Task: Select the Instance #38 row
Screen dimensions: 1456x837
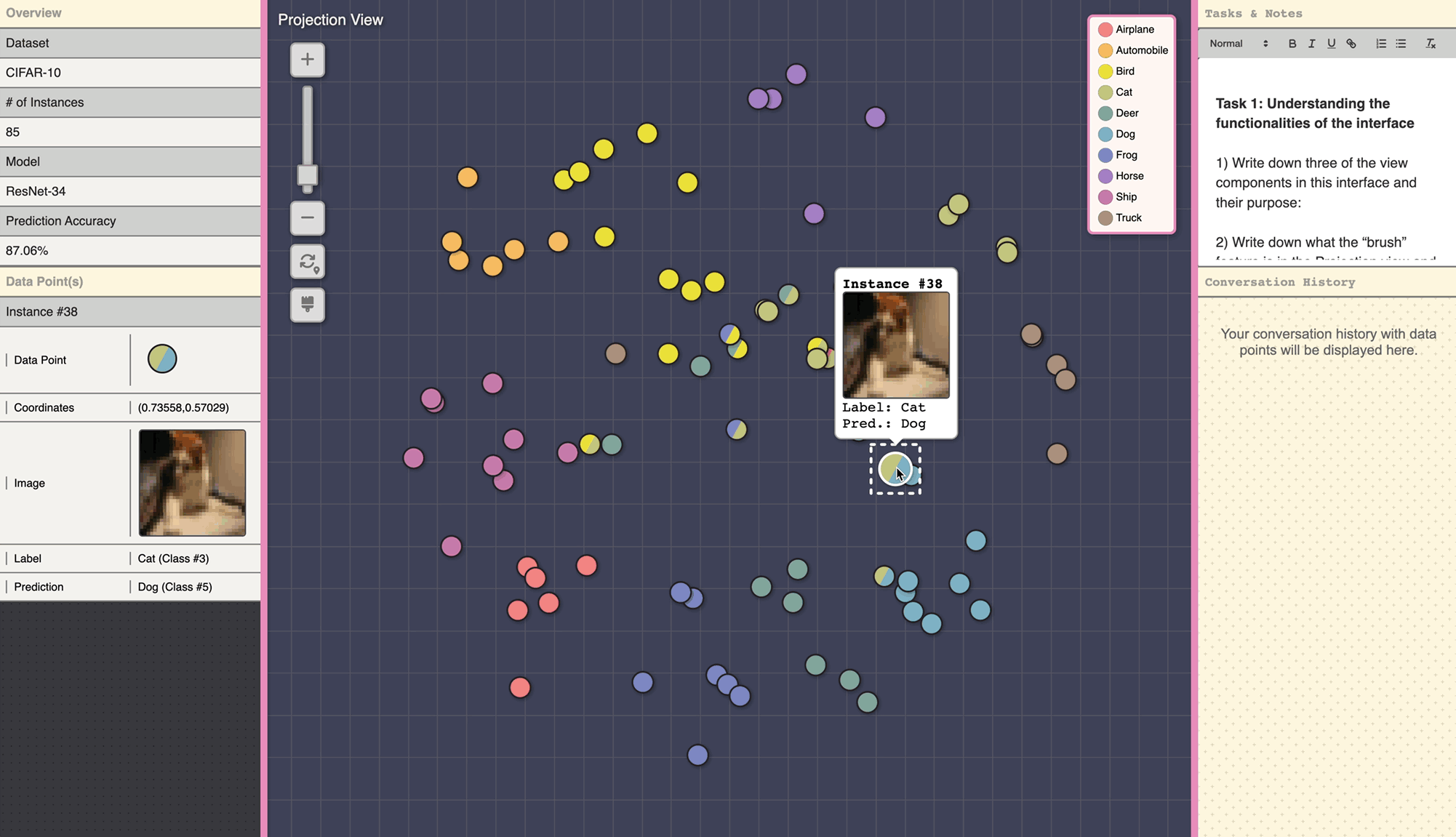Action: pyautogui.click(x=130, y=312)
